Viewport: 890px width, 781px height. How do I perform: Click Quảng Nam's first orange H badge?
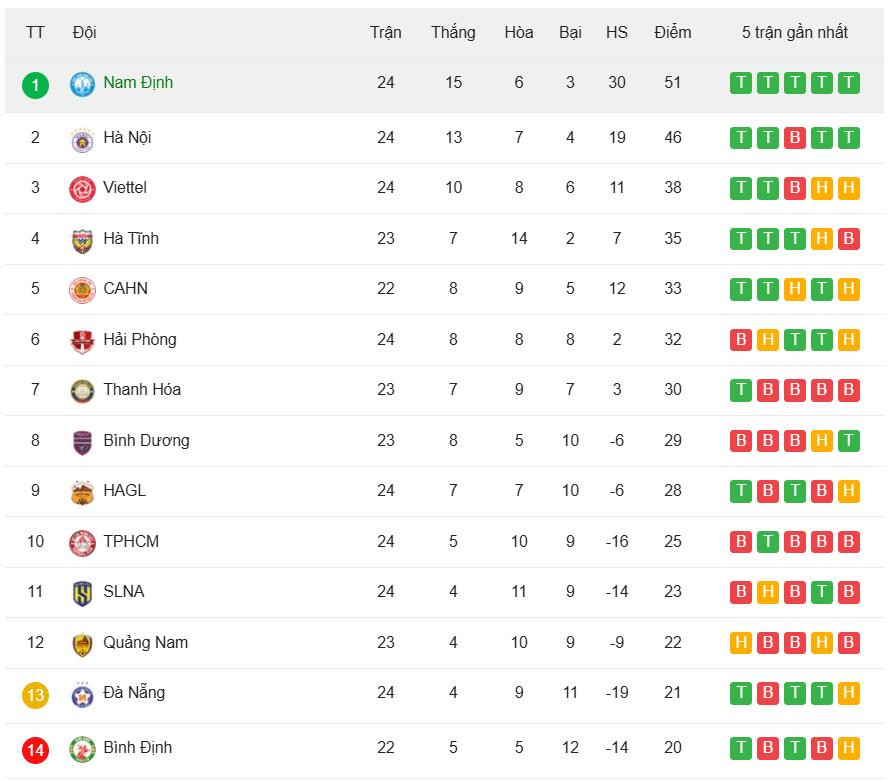pyautogui.click(x=741, y=643)
